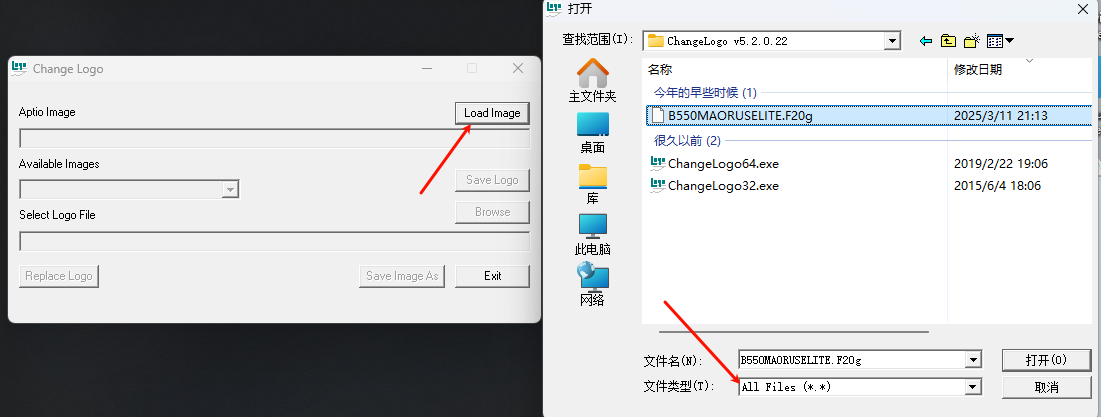
Task: Exit the Change Logo application
Action: (x=492, y=276)
